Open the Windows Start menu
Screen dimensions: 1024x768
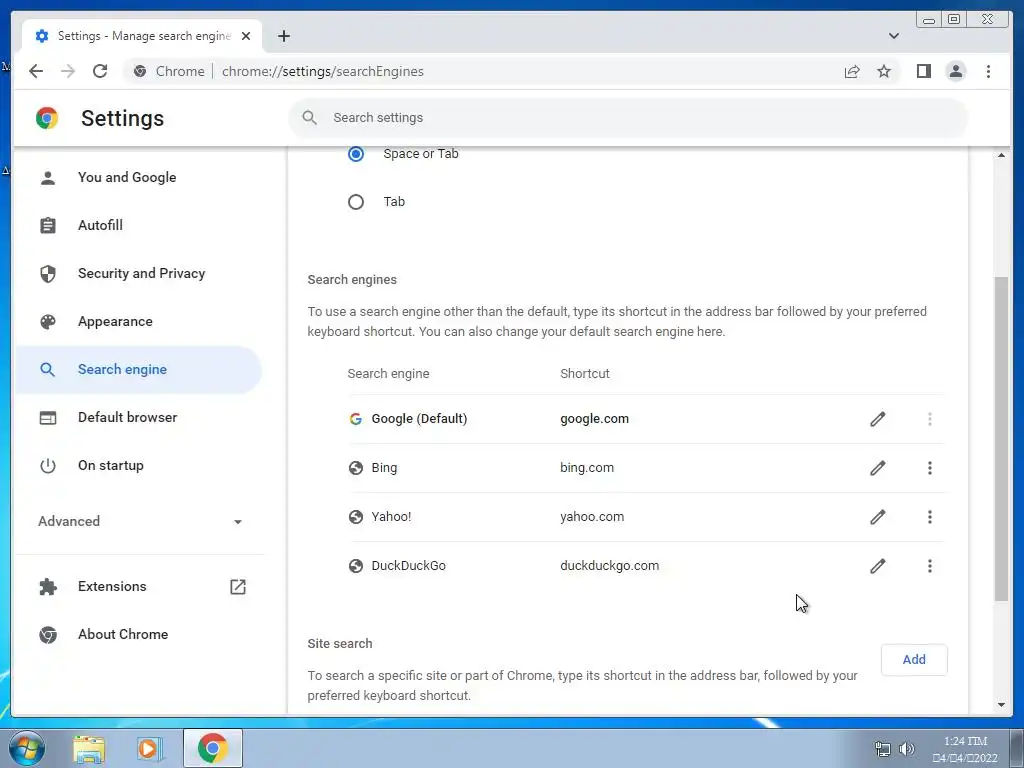(x=27, y=748)
